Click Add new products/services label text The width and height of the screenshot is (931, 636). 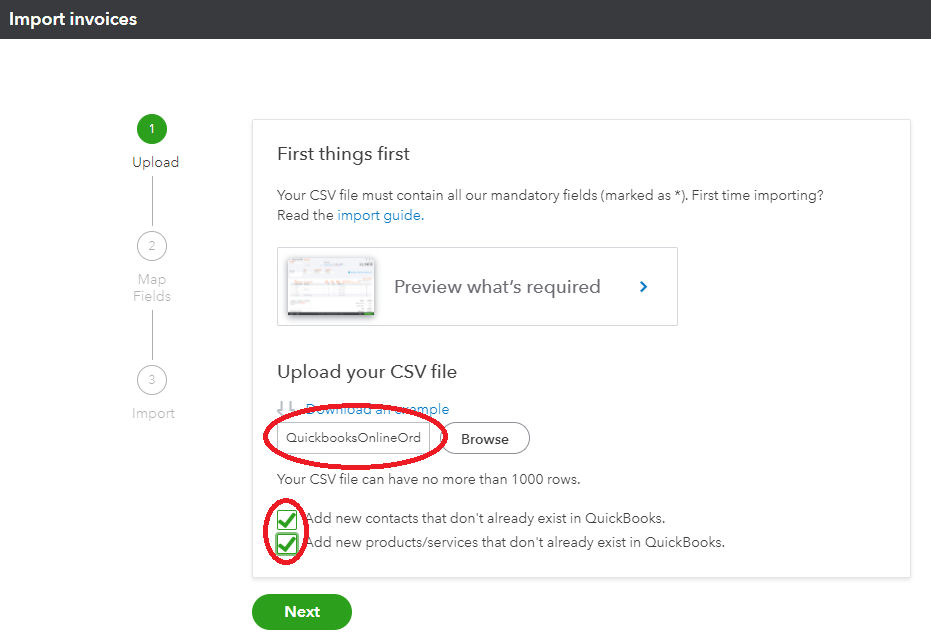[515, 542]
